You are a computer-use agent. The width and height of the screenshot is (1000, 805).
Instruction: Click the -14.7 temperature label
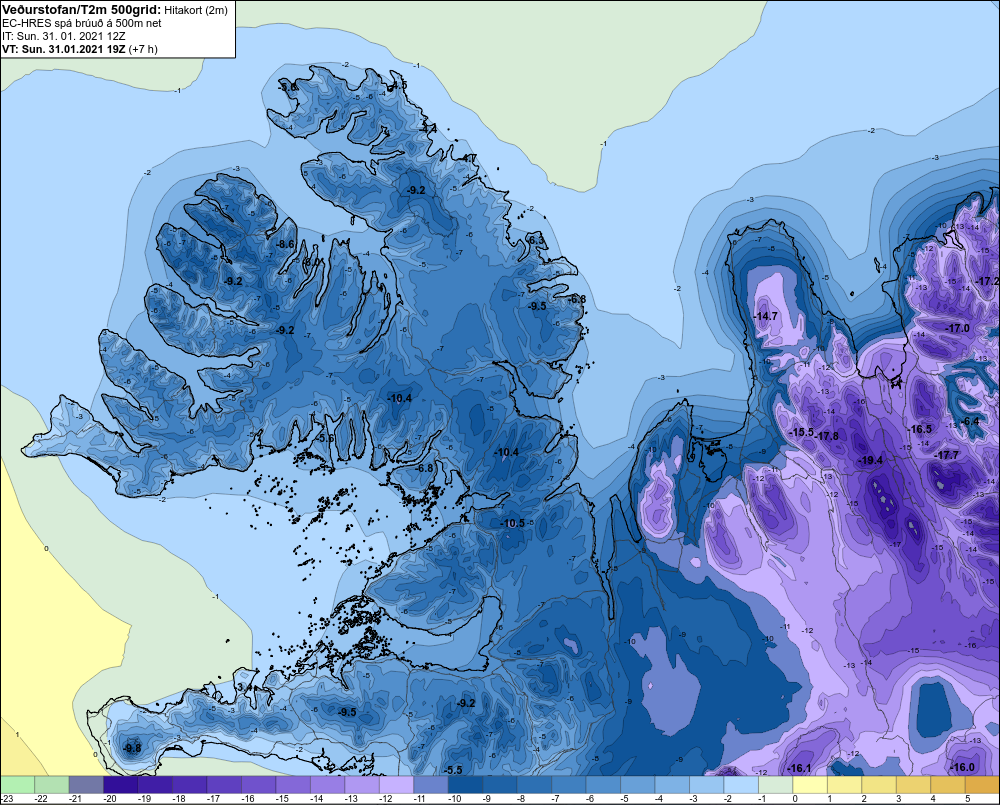click(765, 316)
